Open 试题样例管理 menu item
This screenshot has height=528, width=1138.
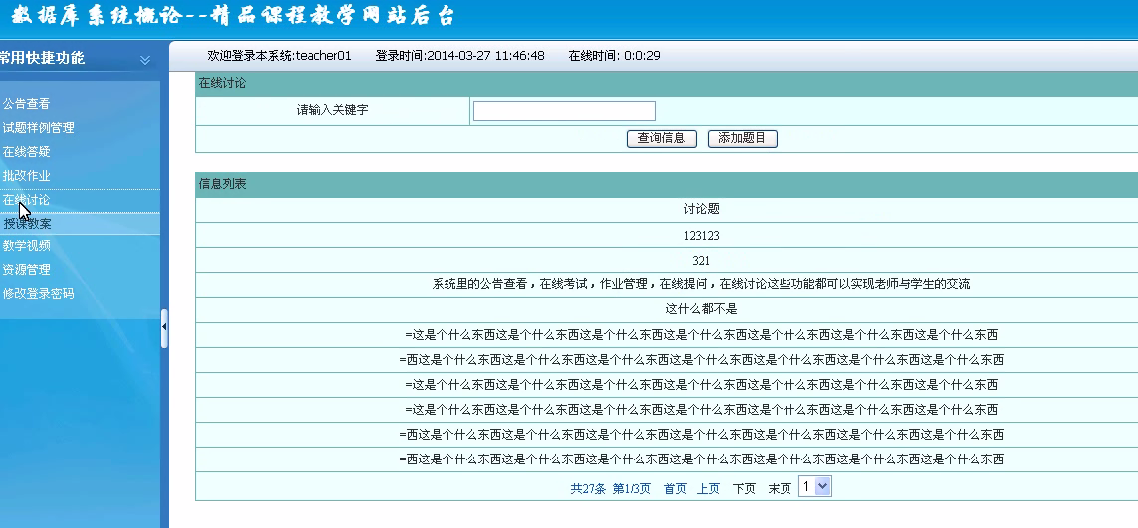point(38,128)
